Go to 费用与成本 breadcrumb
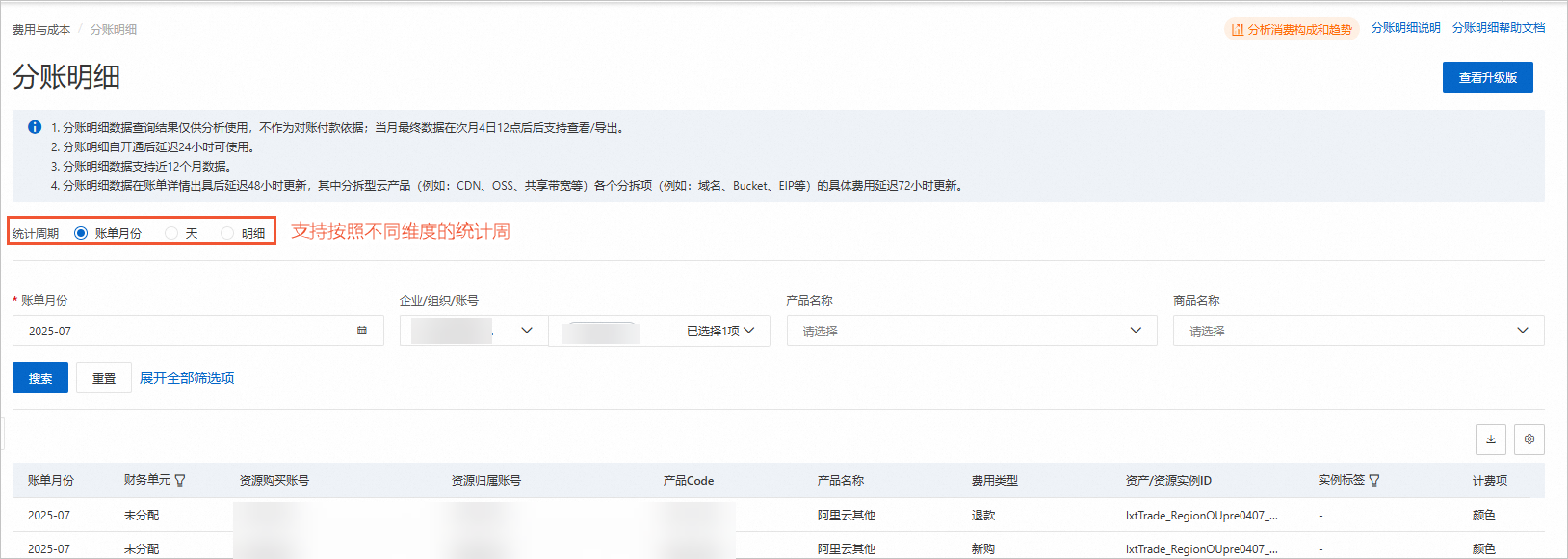 (x=41, y=30)
